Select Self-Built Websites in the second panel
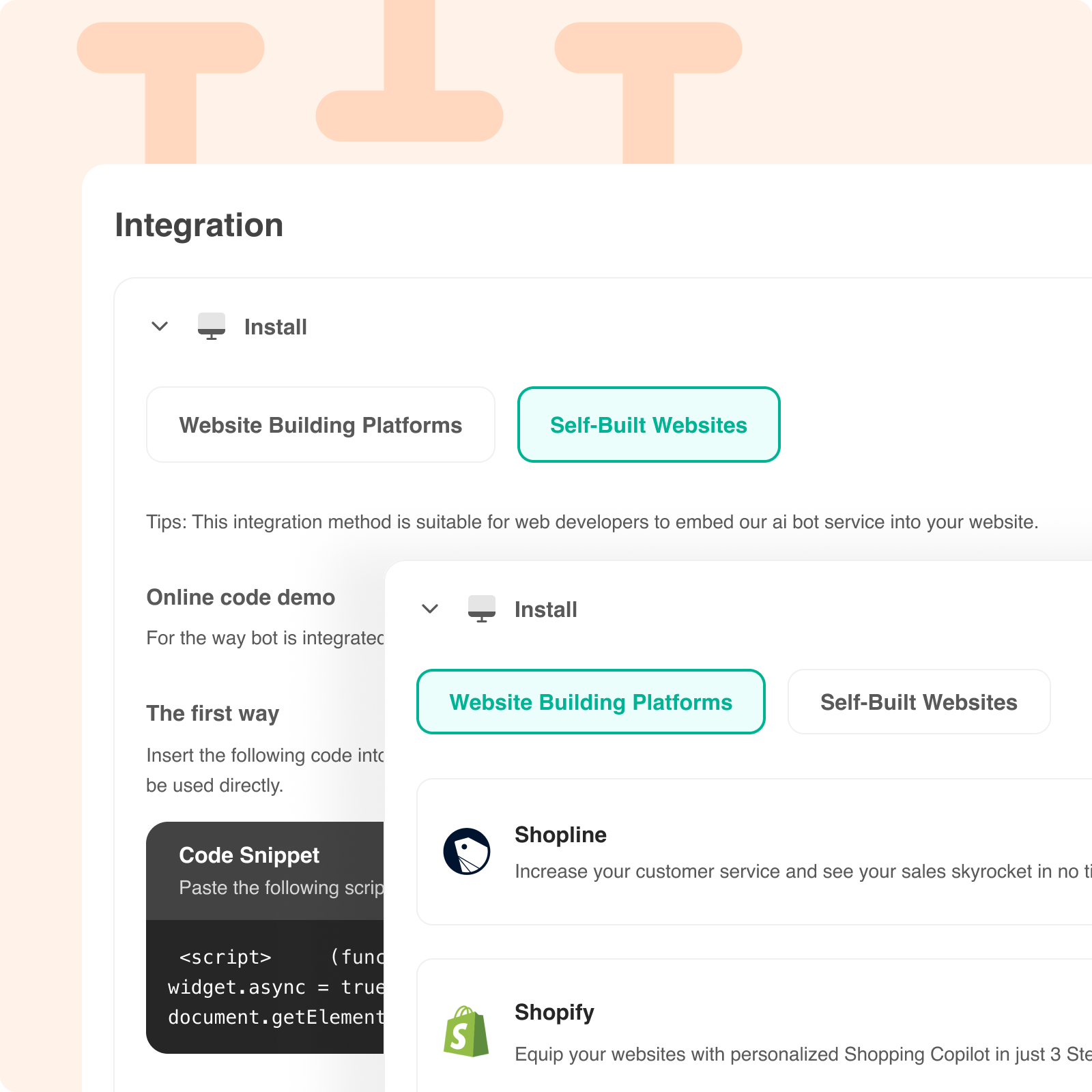Screen dimensions: 1092x1092 click(919, 702)
